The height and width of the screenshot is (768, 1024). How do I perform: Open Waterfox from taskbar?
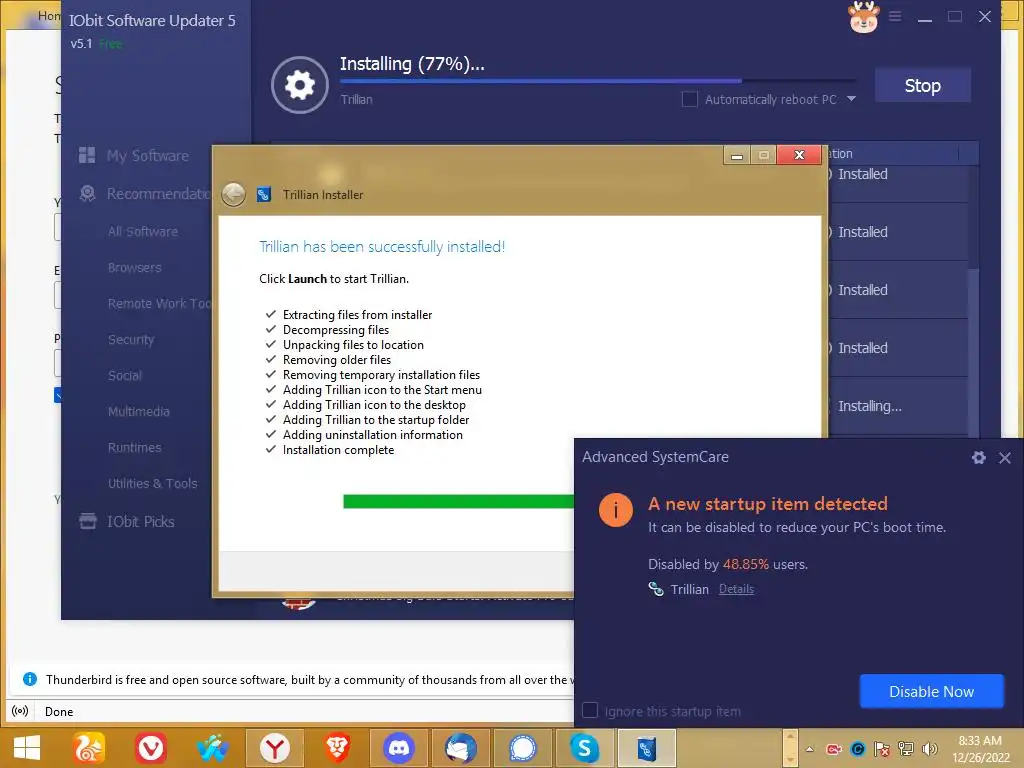click(213, 748)
